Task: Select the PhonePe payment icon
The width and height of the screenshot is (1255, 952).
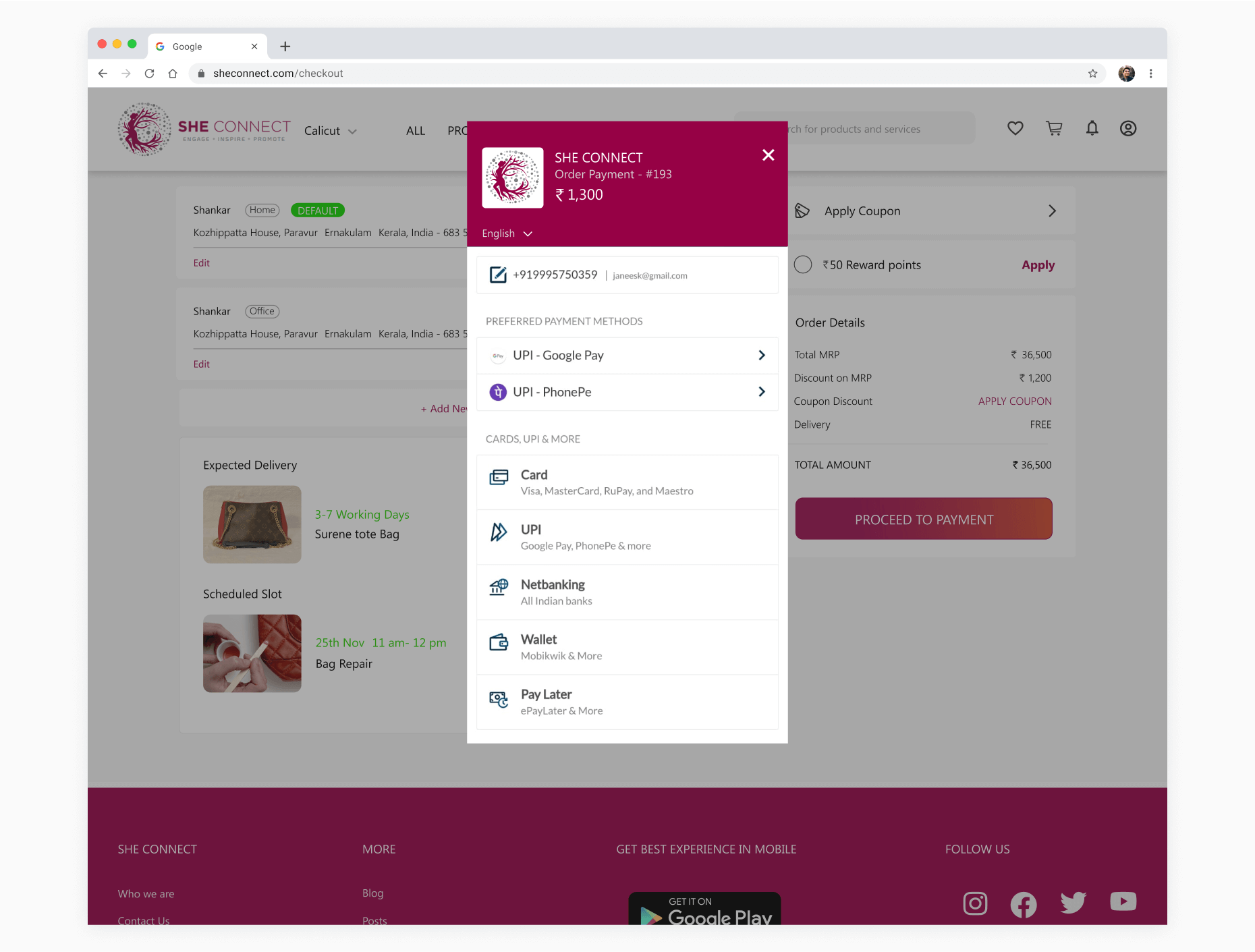Action: click(498, 392)
